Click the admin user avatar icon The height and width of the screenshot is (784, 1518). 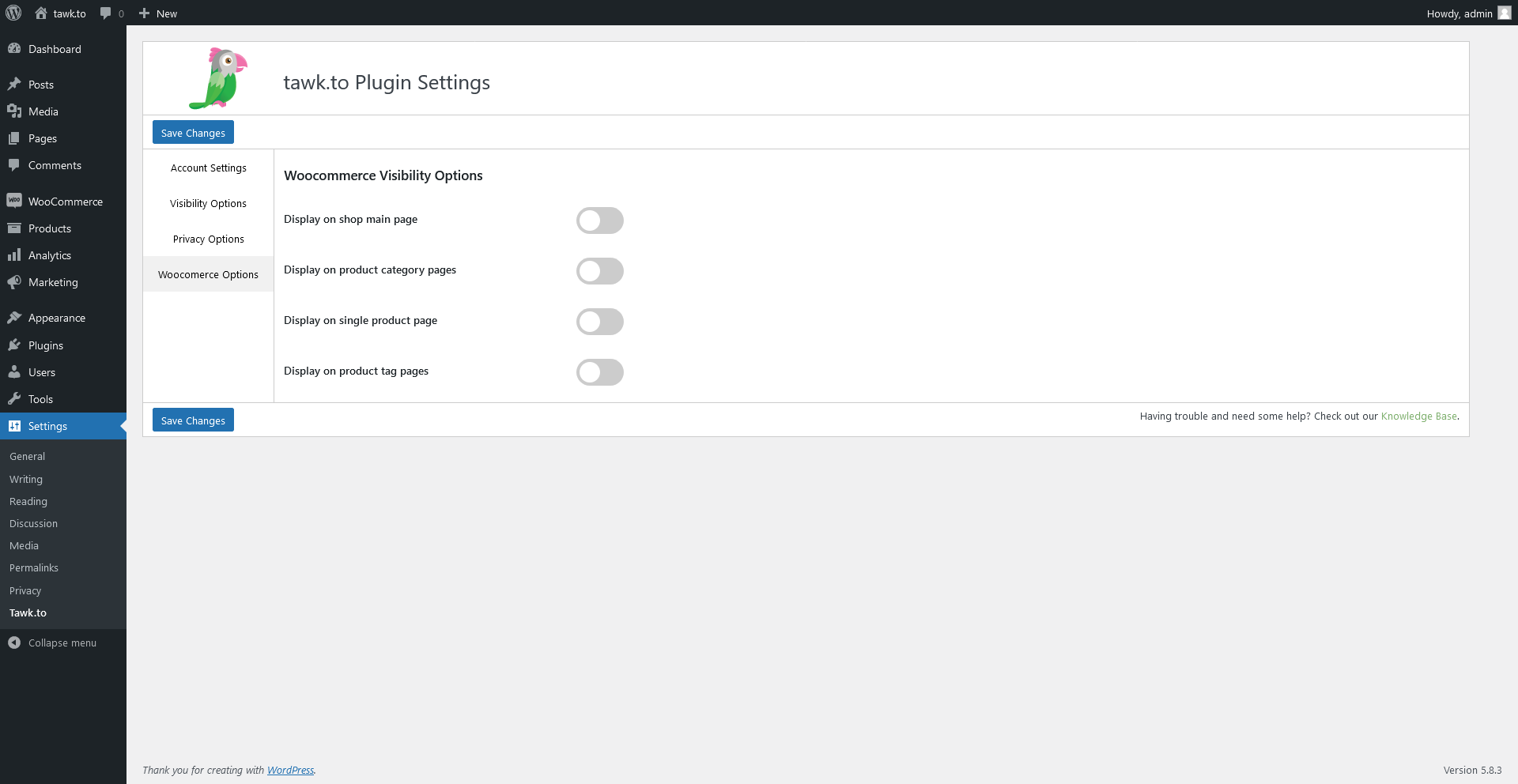(1504, 13)
